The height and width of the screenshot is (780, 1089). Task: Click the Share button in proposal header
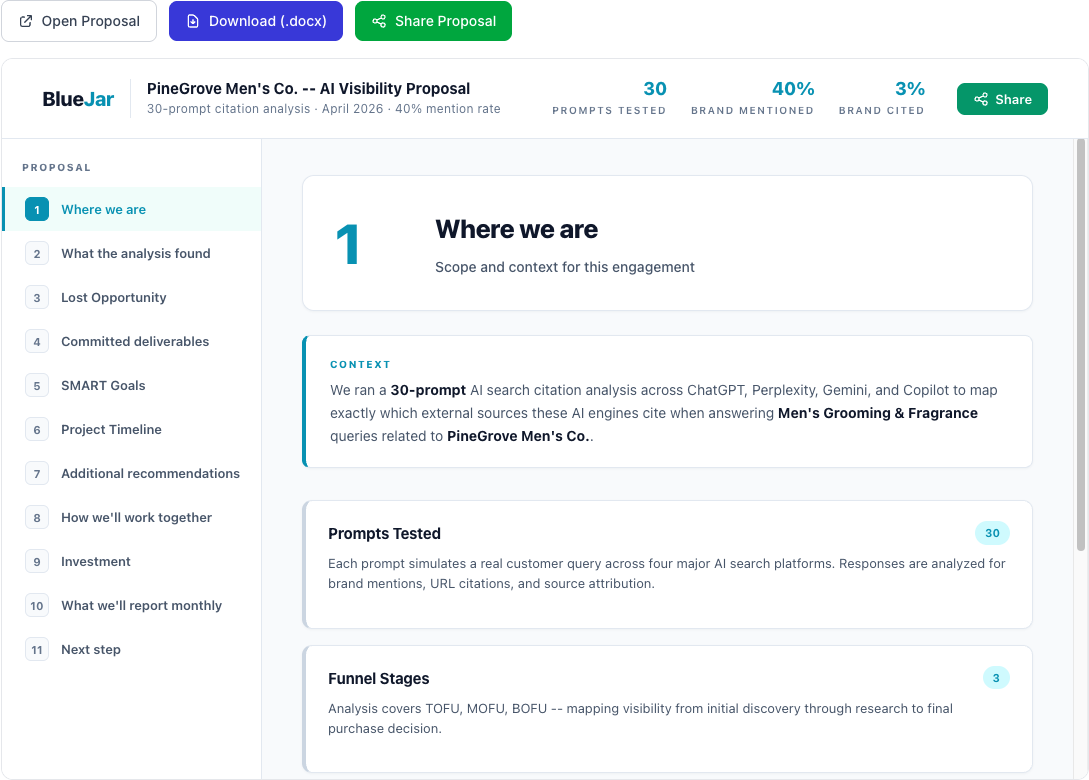pyautogui.click(x=1002, y=99)
